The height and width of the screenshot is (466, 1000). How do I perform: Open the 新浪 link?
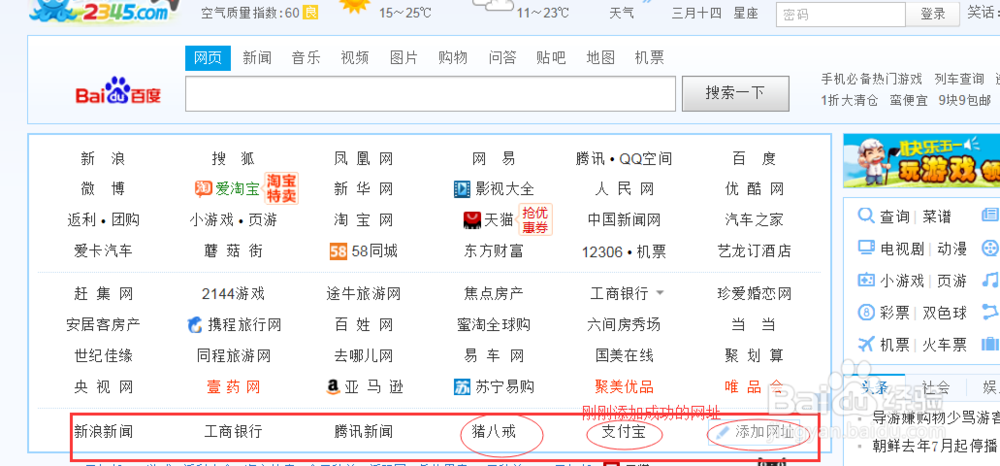pyautogui.click(x=103, y=159)
